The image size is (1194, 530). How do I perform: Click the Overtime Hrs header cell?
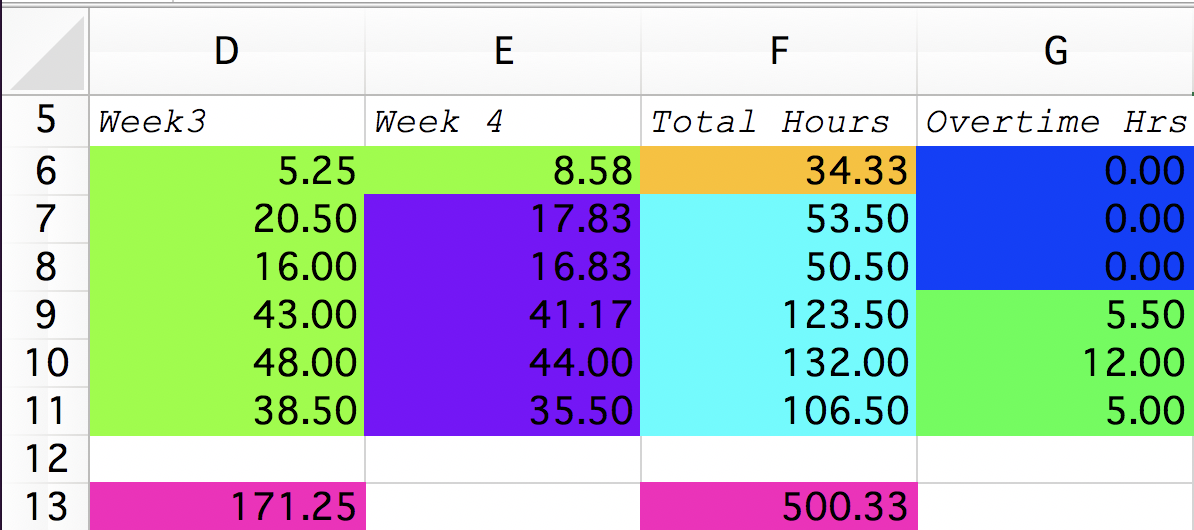point(1055,121)
